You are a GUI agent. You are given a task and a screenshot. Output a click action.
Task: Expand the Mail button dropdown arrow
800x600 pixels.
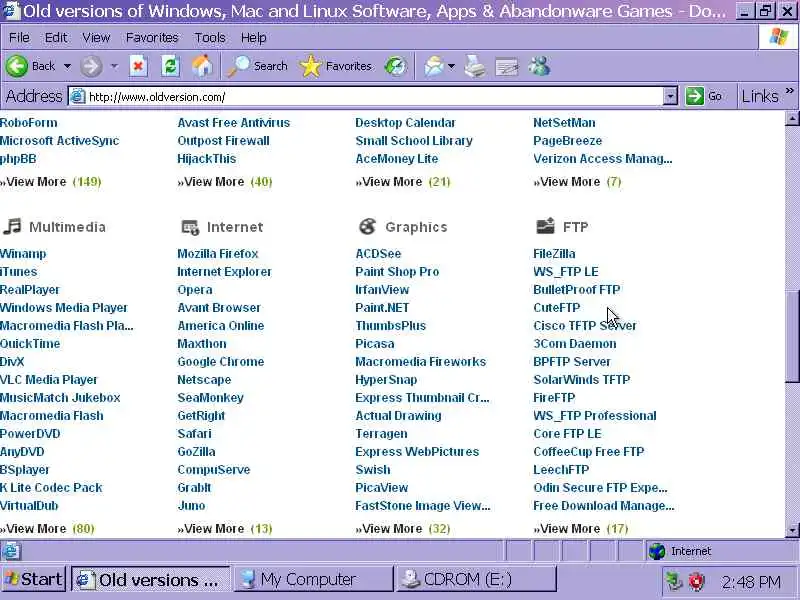click(x=451, y=66)
